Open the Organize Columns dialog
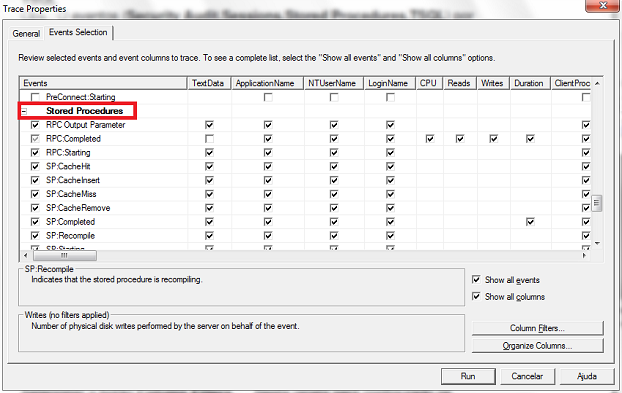622x393 pixels. pyautogui.click(x=538, y=345)
